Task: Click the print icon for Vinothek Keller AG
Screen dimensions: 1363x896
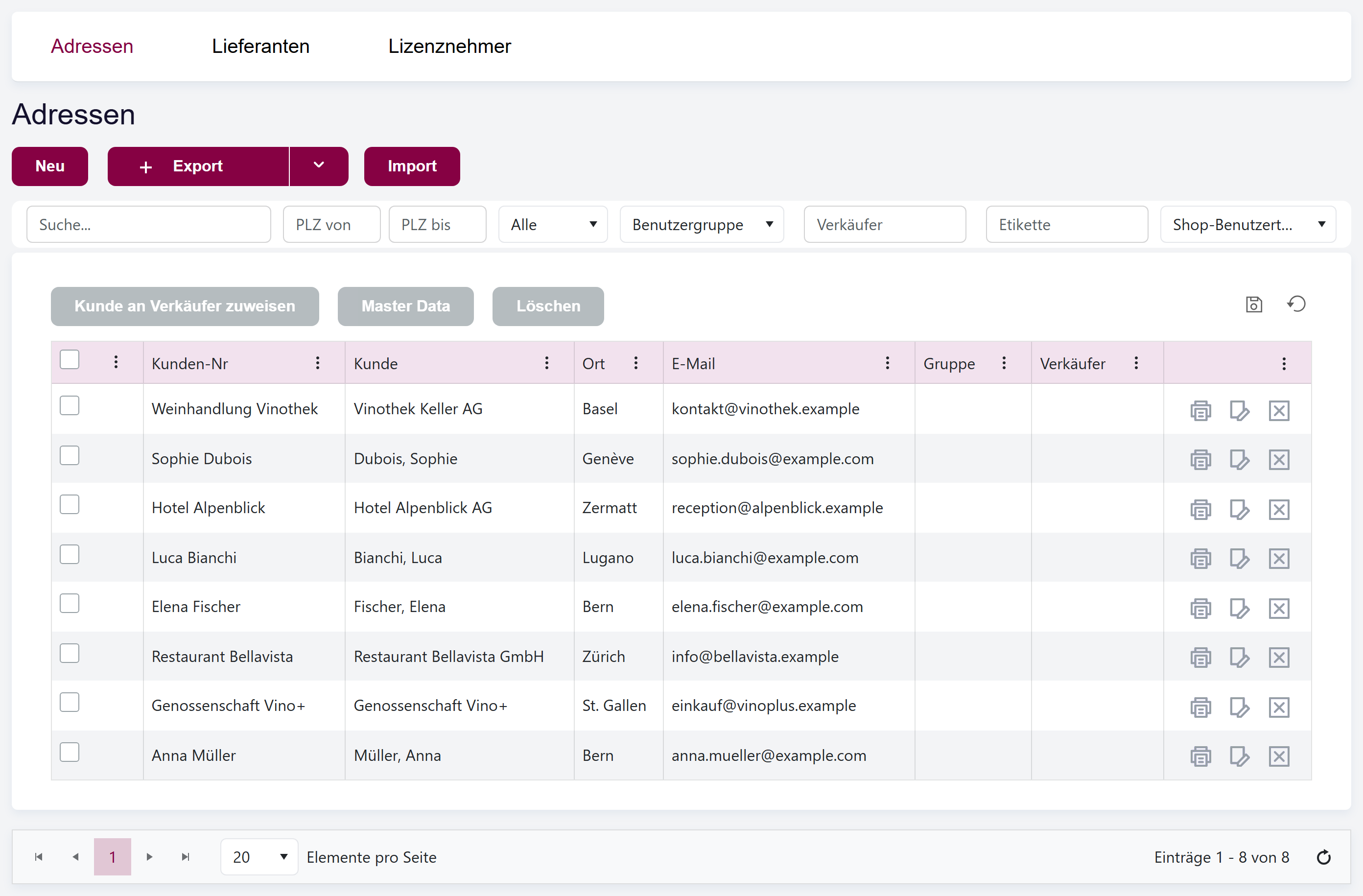Action: pos(1200,410)
